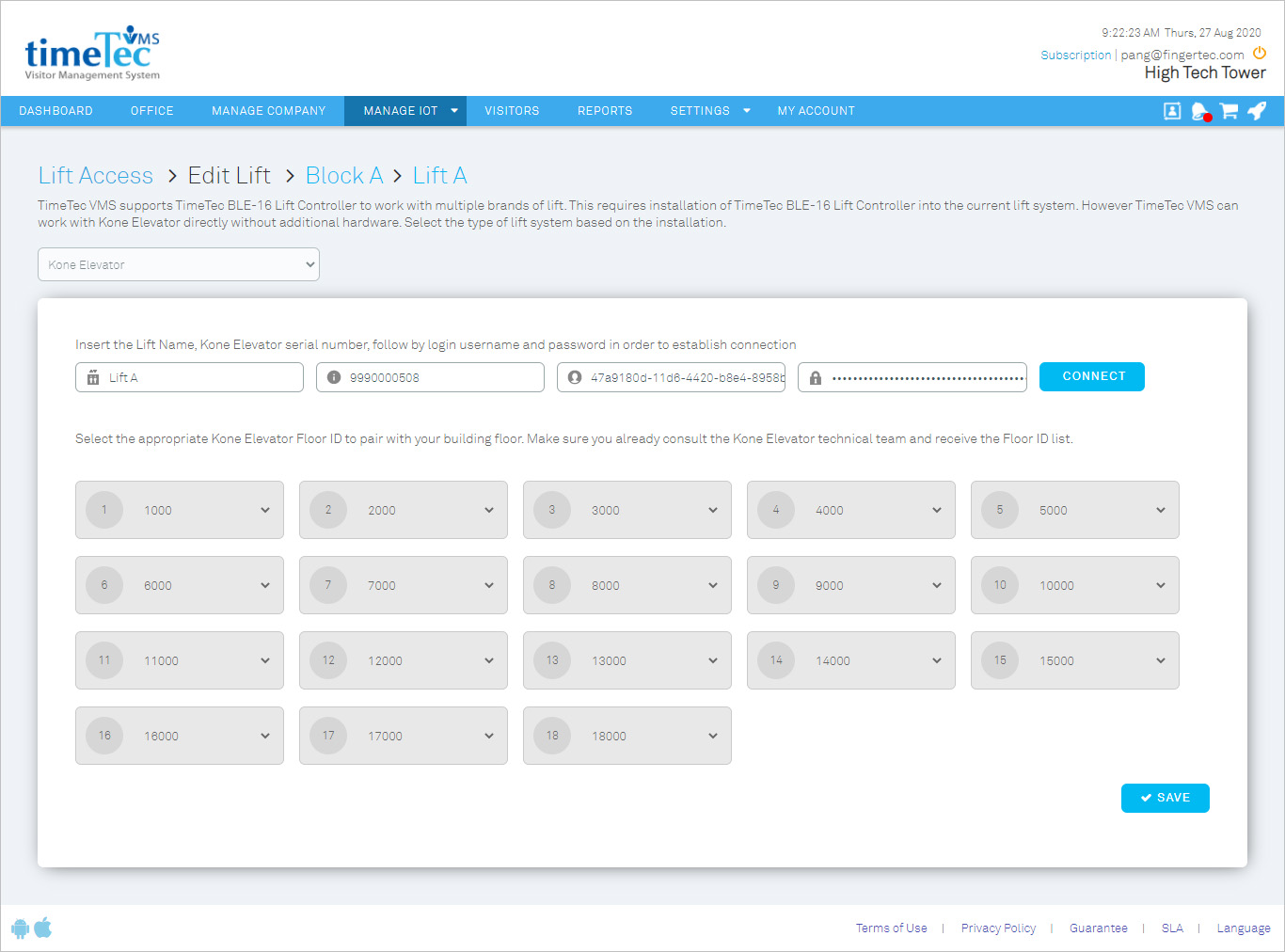The image size is (1285, 952).
Task: Open floor 16 dropdown showing 16000
Action: 180,736
